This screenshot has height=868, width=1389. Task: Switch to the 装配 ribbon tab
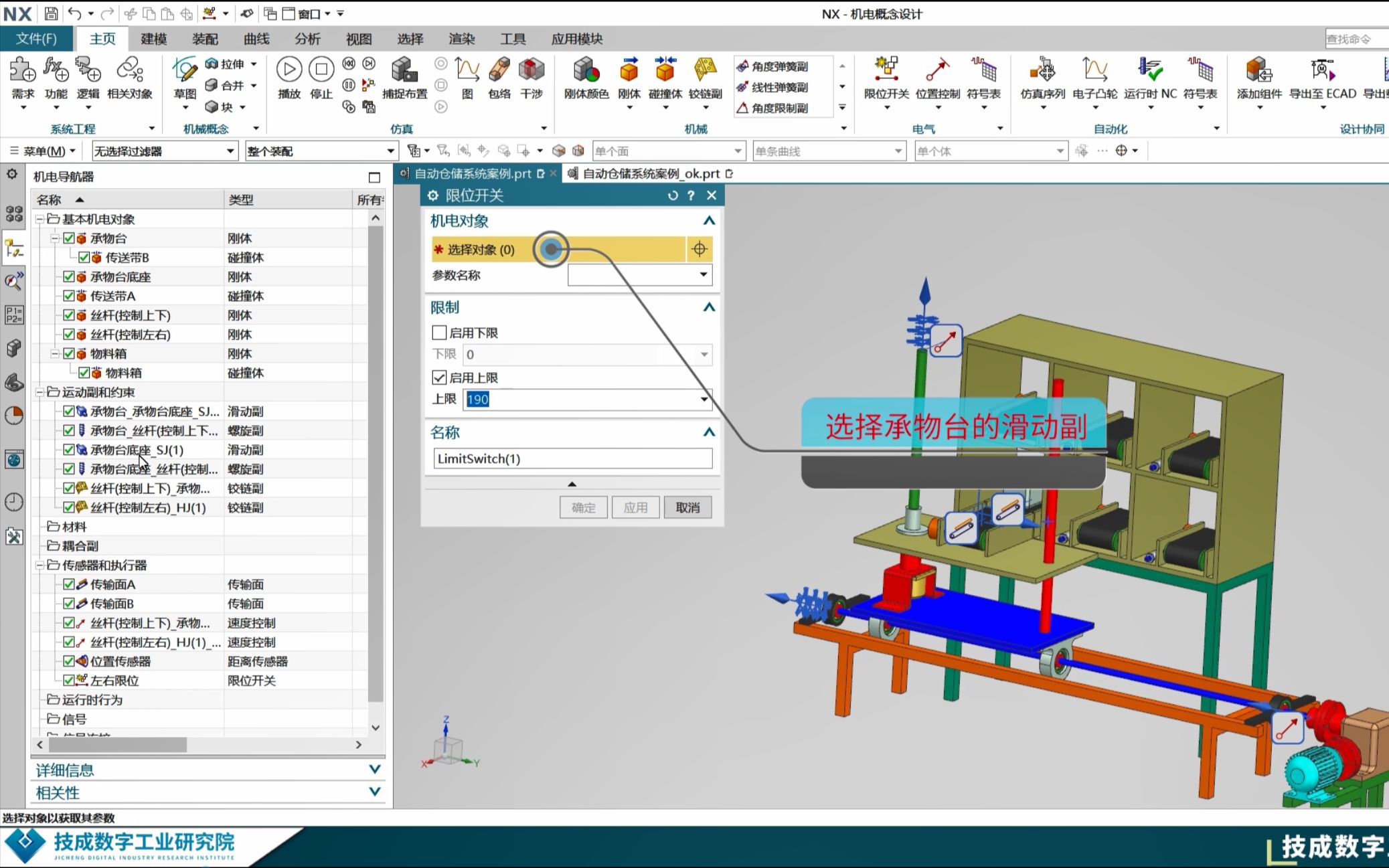(x=205, y=39)
